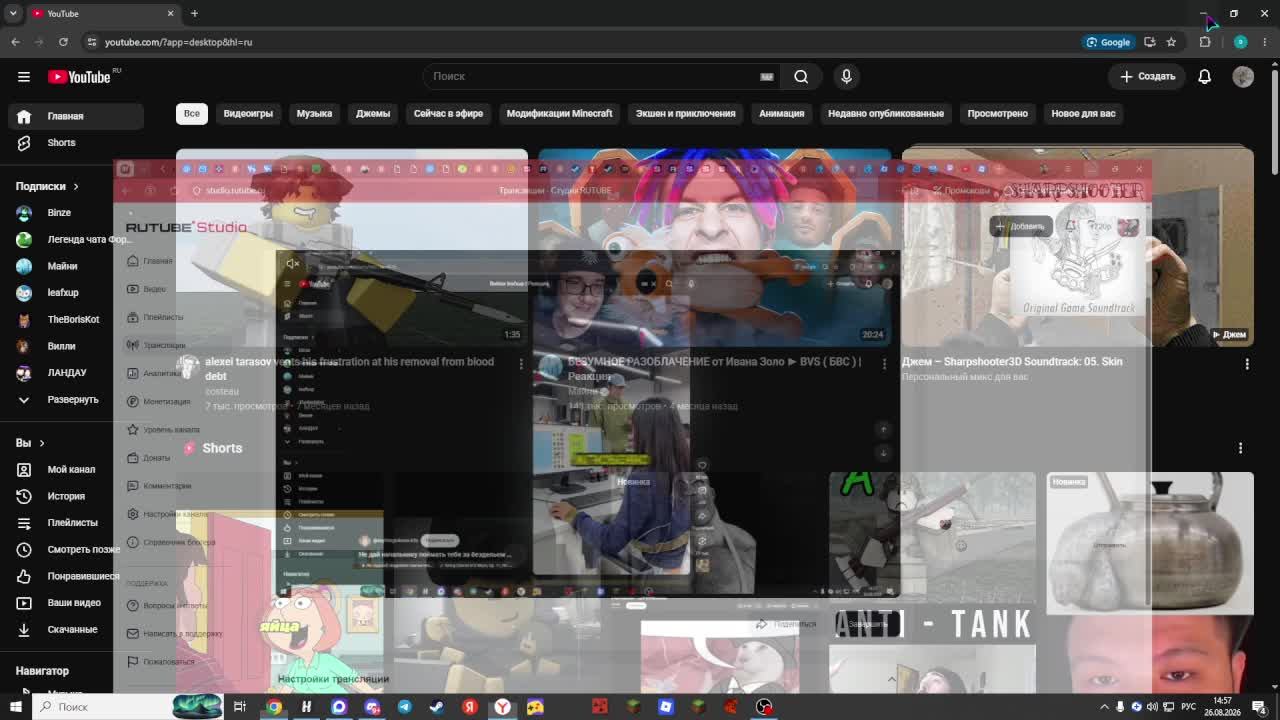The width and height of the screenshot is (1280, 720).
Task: Bookmark this page with the star
Action: 1171,42
